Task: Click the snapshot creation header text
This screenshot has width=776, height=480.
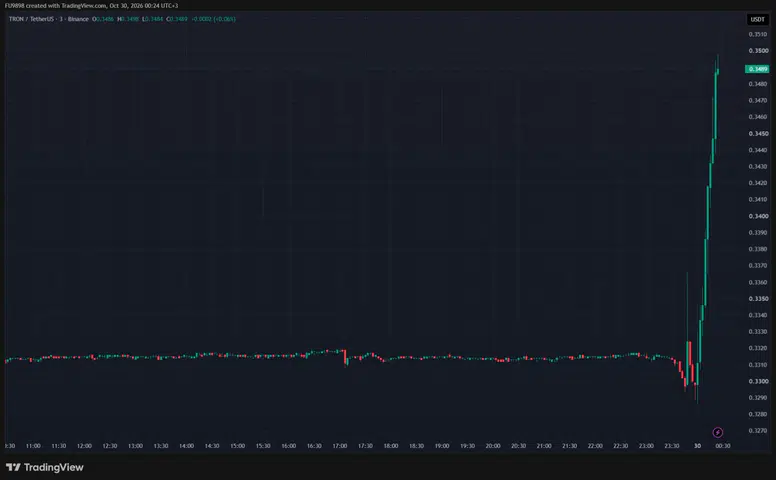Action: pos(92,5)
